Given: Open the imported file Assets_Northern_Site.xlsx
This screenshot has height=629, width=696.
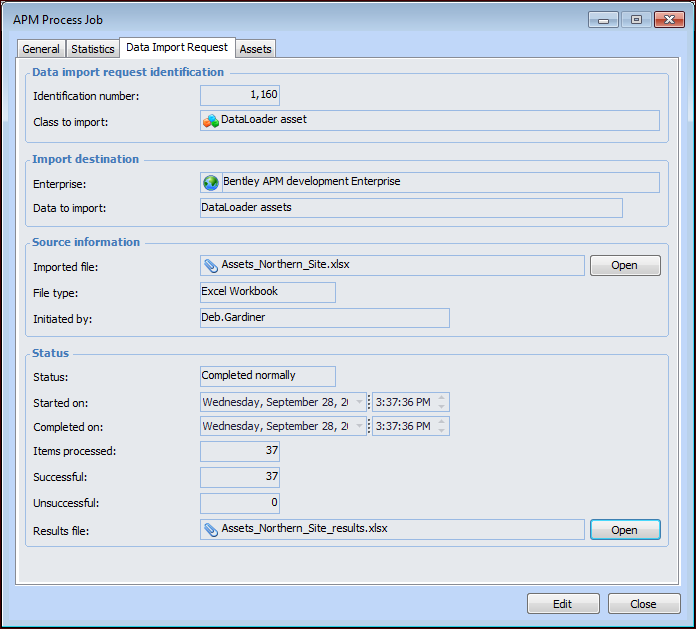Looking at the screenshot, I should click(x=625, y=265).
